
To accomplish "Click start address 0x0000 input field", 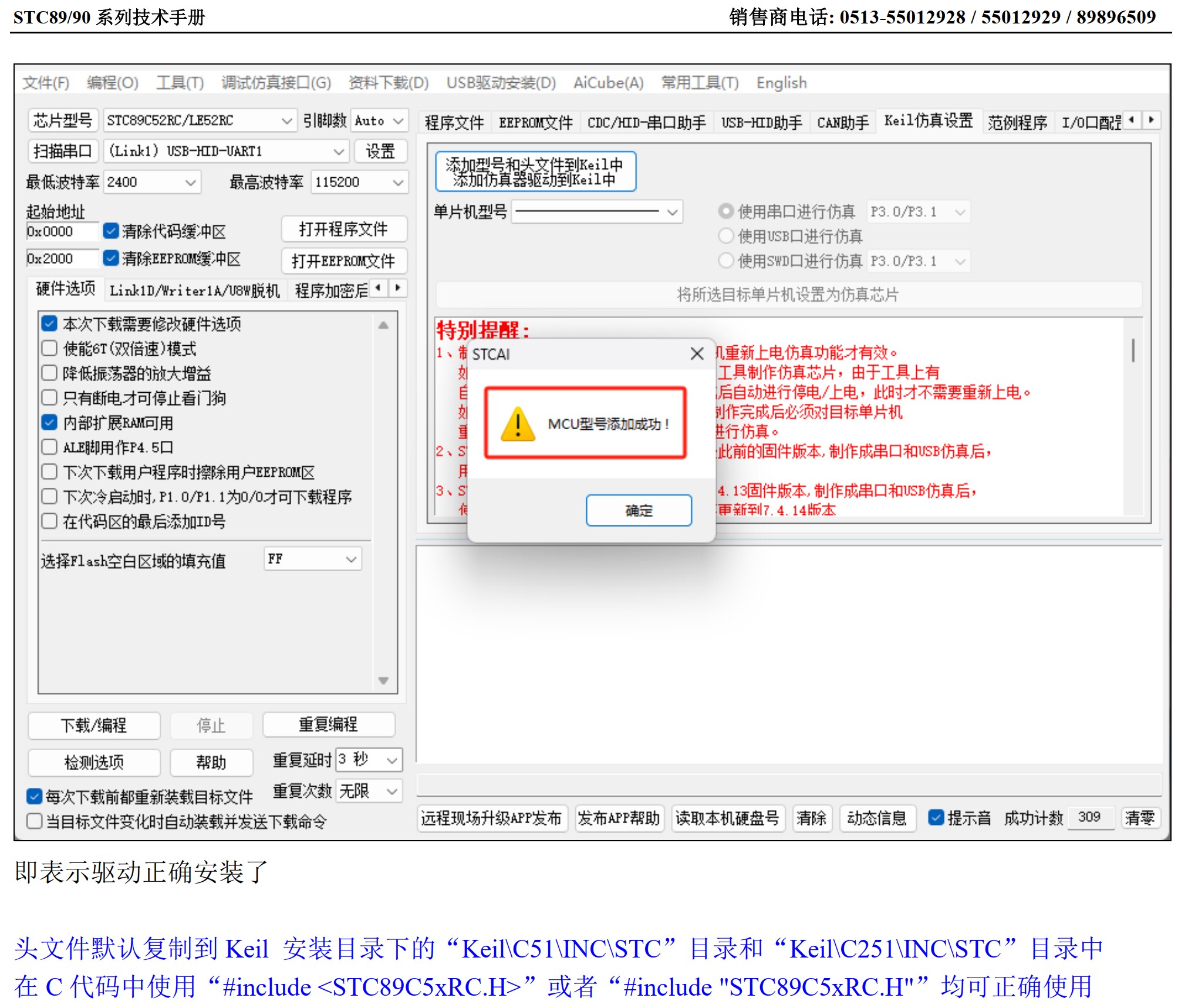I will [62, 231].
